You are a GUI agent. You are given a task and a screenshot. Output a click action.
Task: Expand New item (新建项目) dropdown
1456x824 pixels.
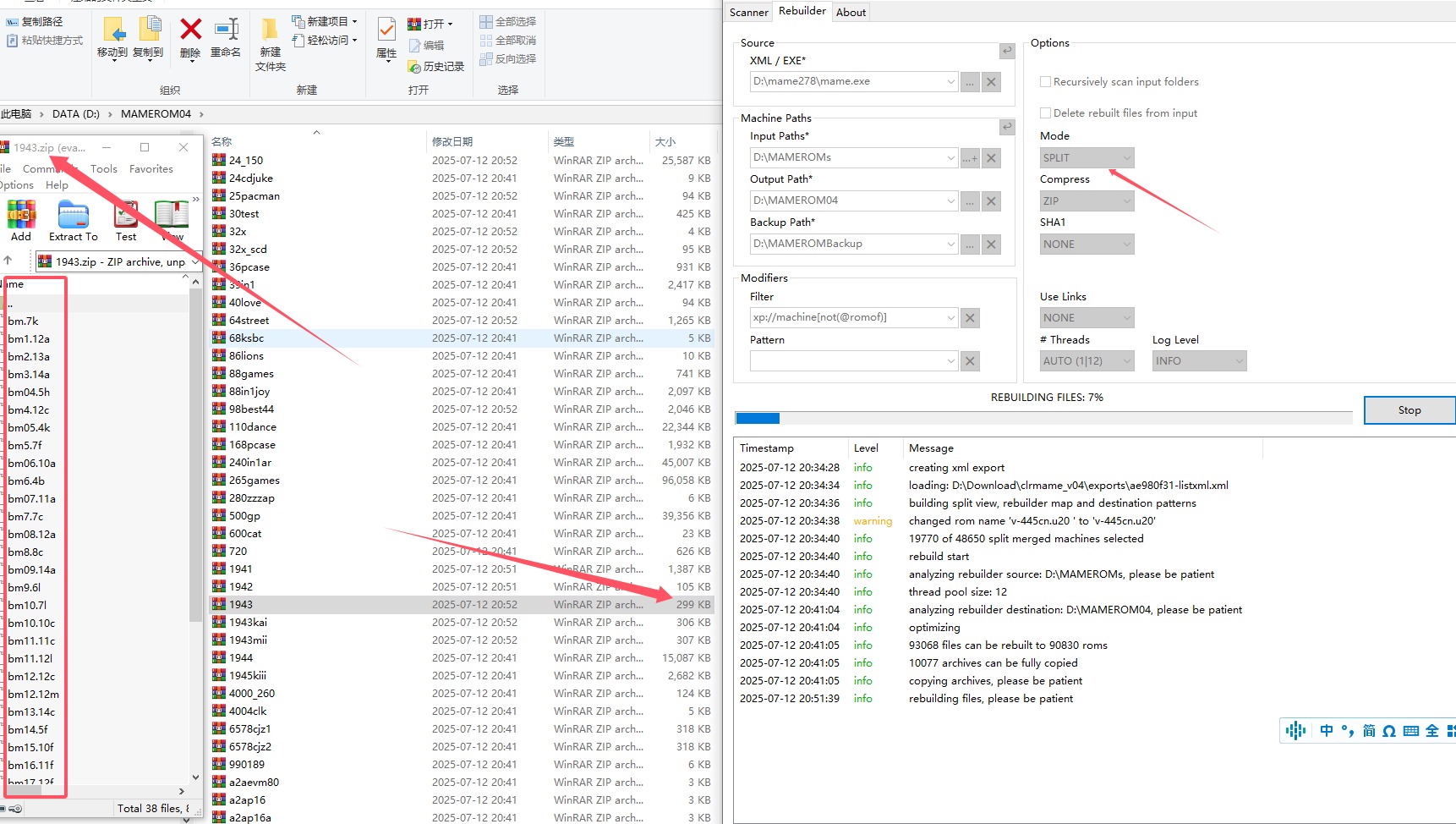coord(325,21)
